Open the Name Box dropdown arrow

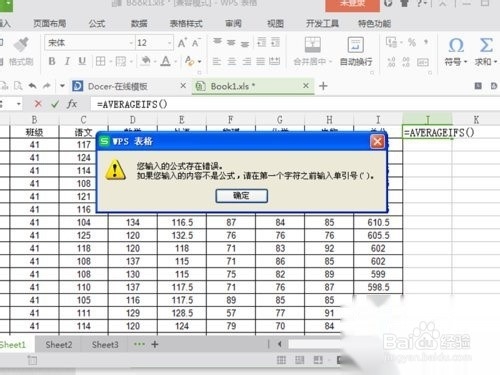click(x=19, y=104)
